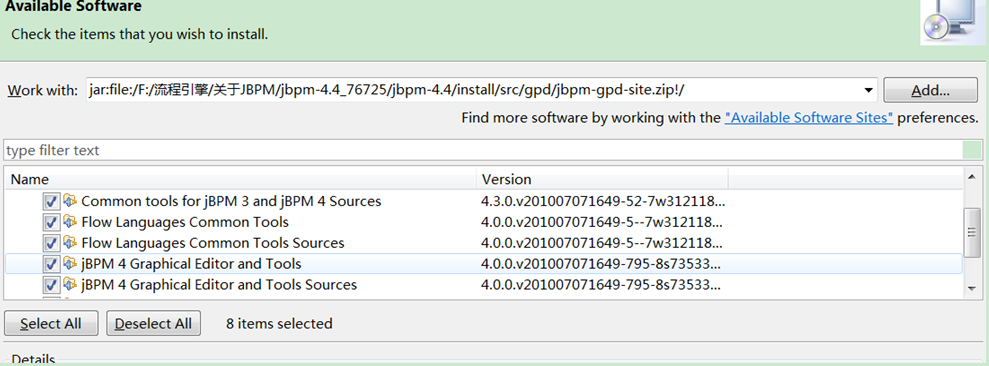Screen dimensions: 989x366
Task: Select jBPM 4 Graphical Editor and Tools Sources text
Action: pyautogui.click(x=219, y=285)
